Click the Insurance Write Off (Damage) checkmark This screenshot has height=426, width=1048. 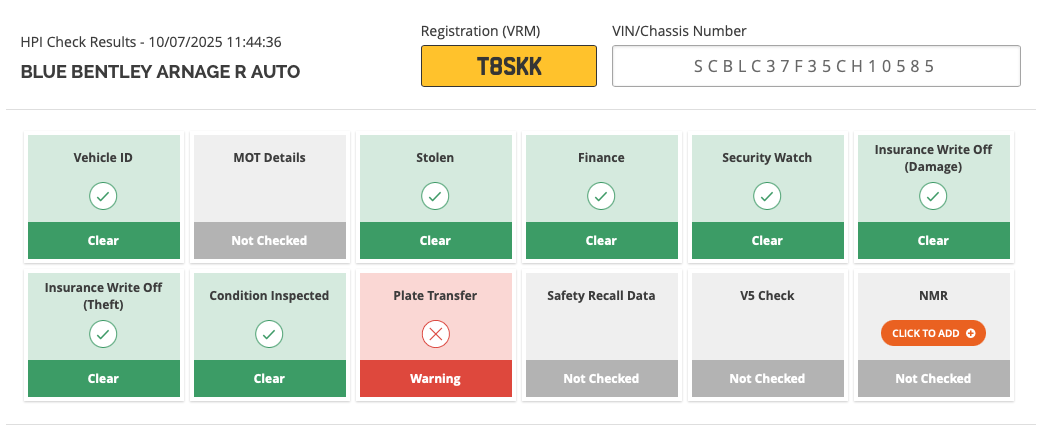point(933,196)
